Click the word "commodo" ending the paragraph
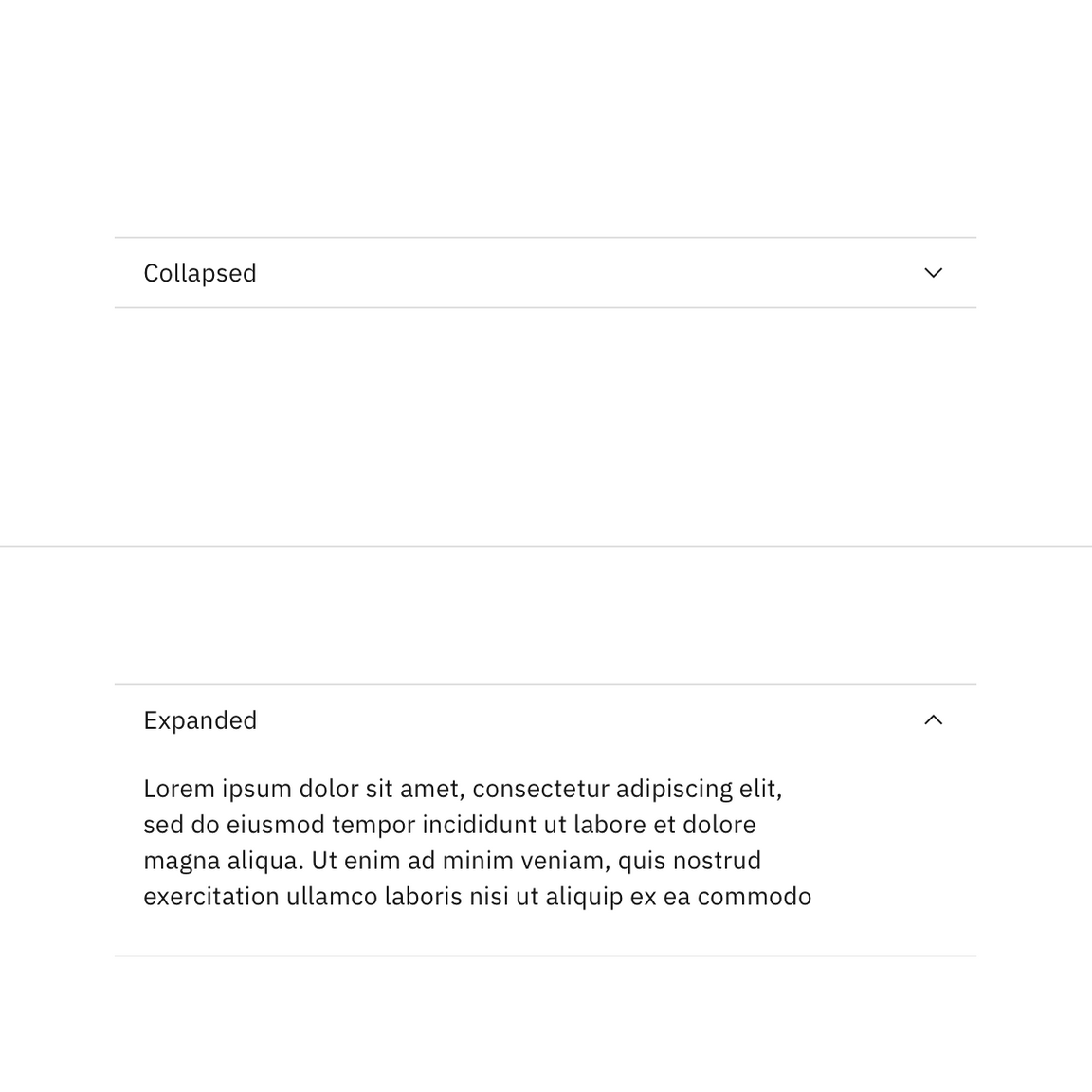 [755, 897]
